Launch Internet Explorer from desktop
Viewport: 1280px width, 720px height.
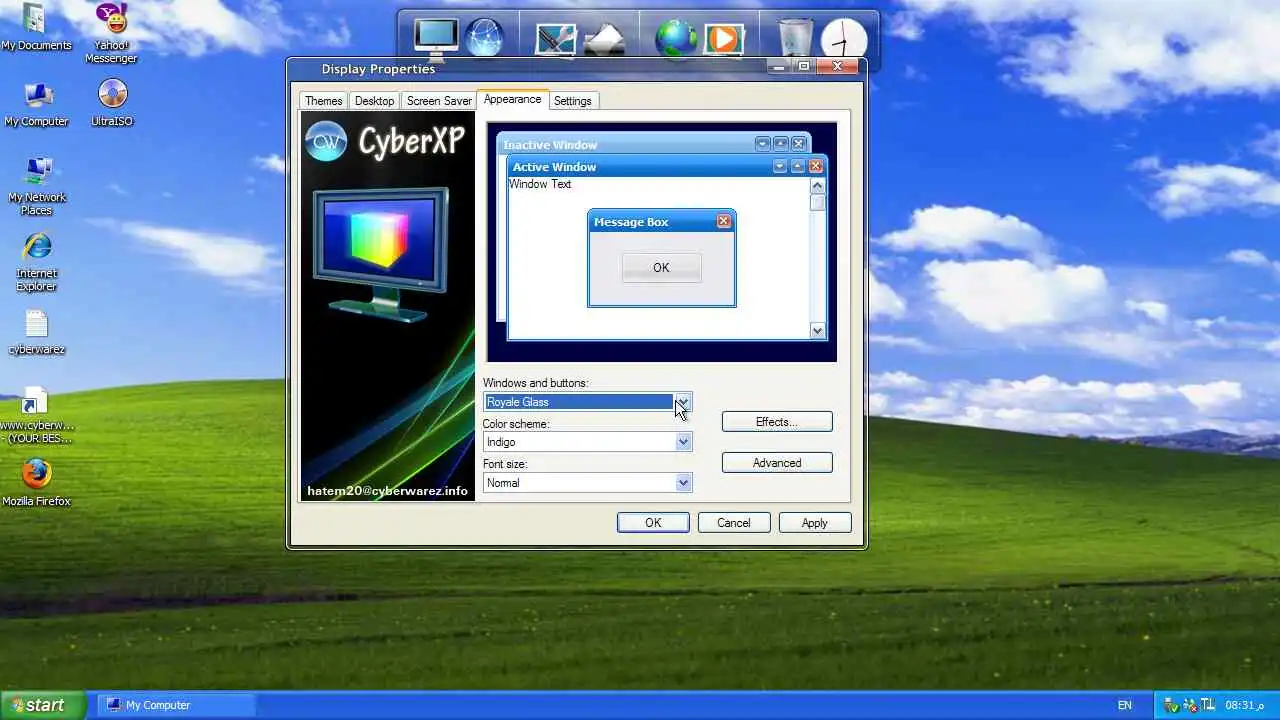pyautogui.click(x=36, y=262)
